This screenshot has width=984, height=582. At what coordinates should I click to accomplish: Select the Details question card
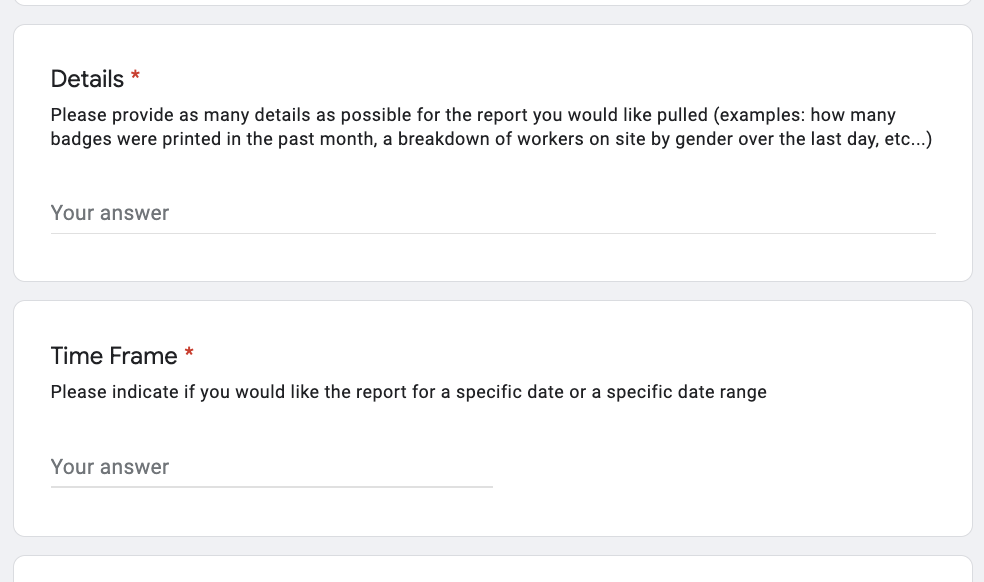492,152
